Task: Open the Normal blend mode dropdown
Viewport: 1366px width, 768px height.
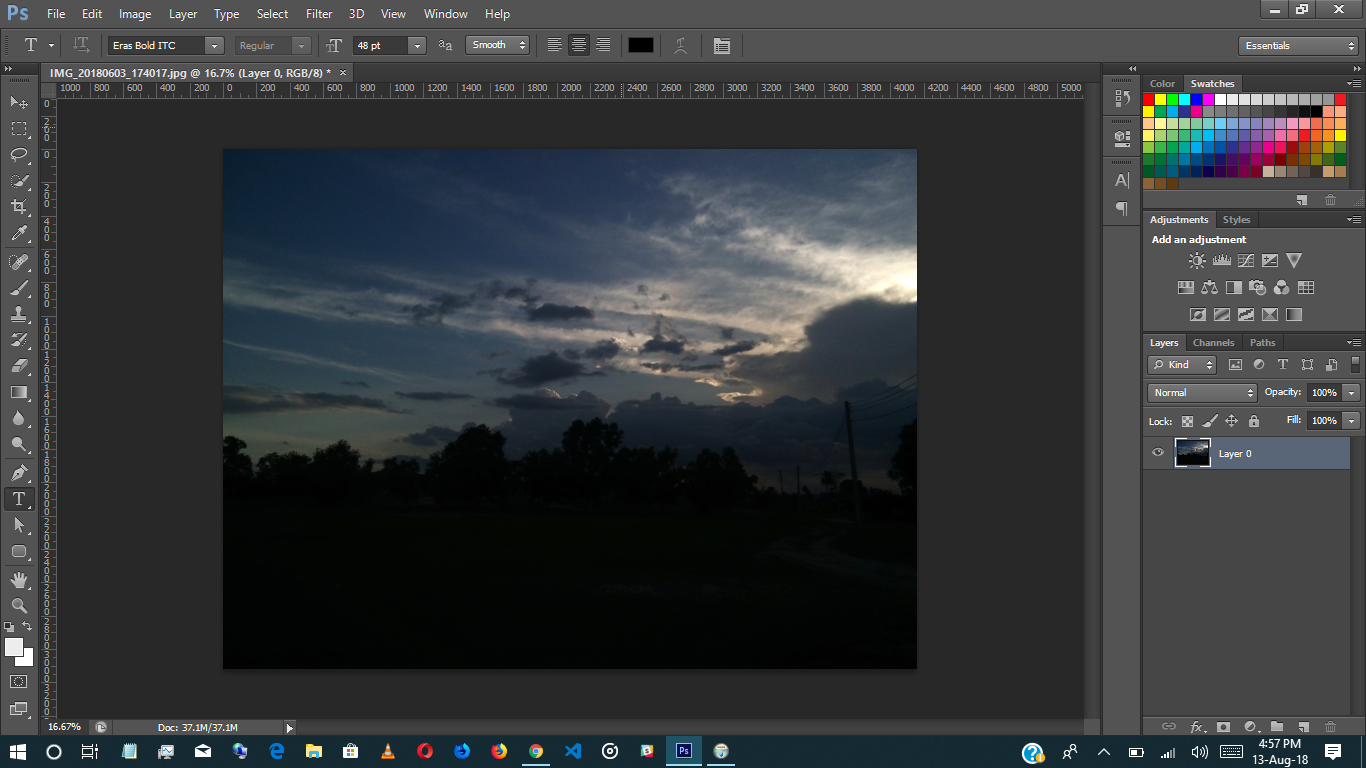Action: pyautogui.click(x=1200, y=392)
